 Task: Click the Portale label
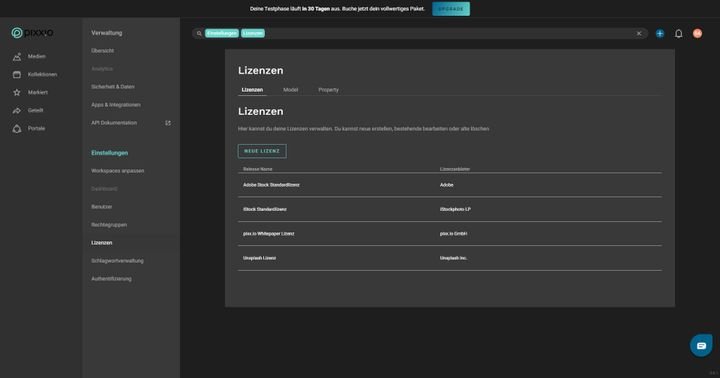pyautogui.click(x=36, y=129)
